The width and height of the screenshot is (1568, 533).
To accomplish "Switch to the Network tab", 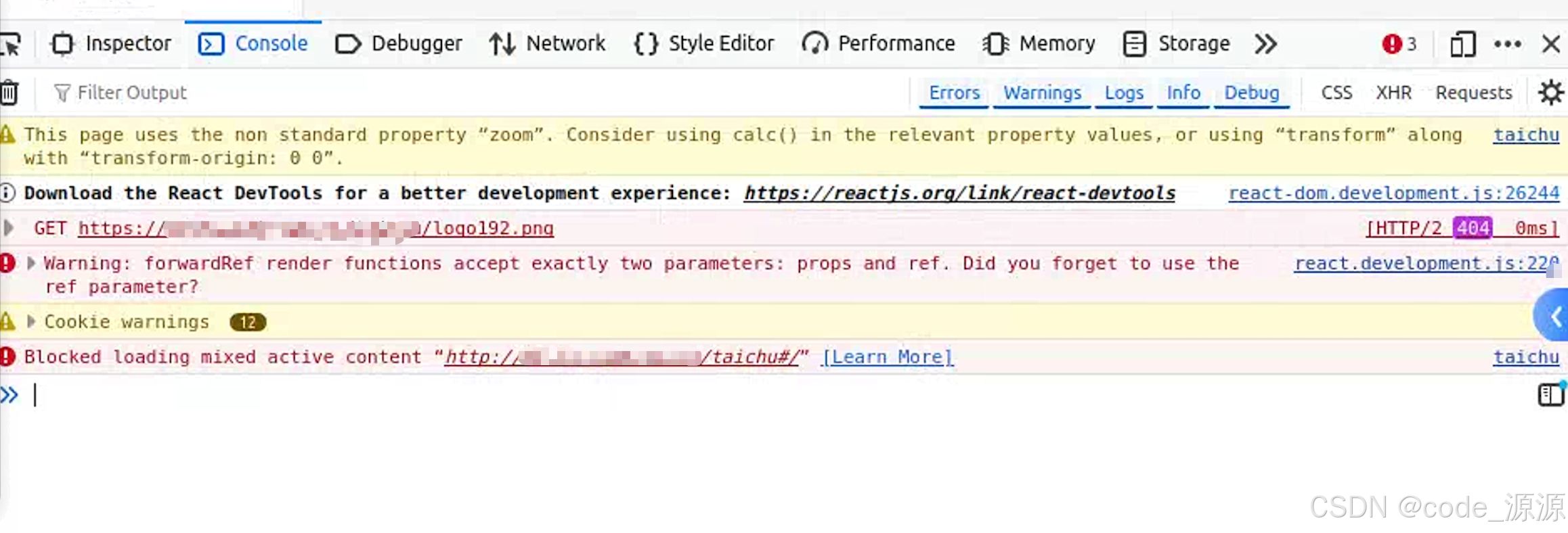I will tap(566, 43).
